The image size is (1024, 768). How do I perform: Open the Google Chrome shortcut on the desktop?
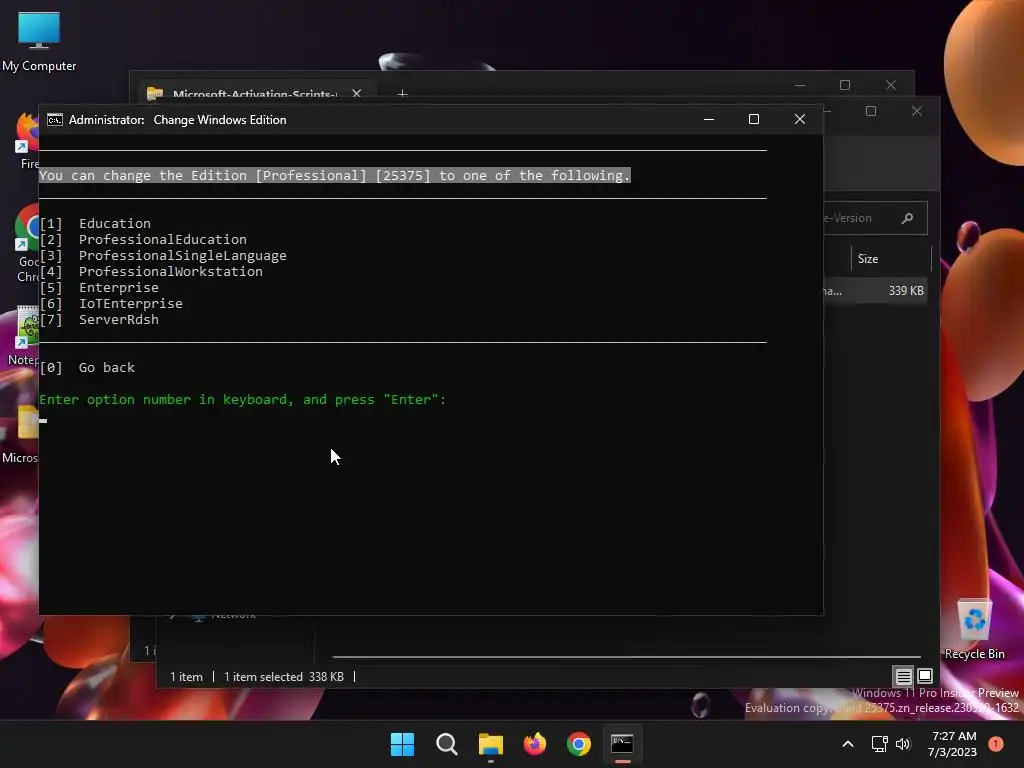(x=27, y=244)
